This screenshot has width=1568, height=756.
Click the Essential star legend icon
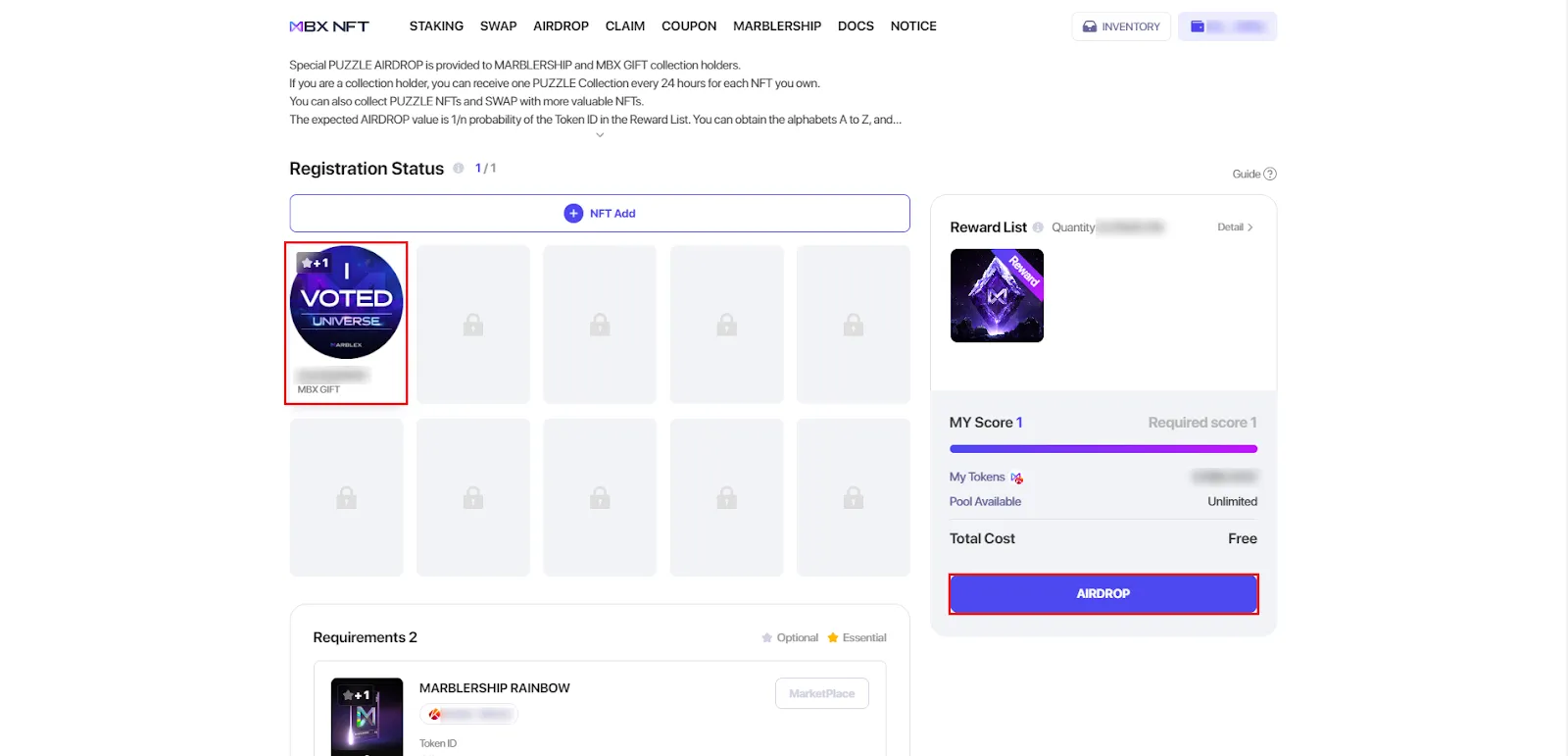pos(833,638)
